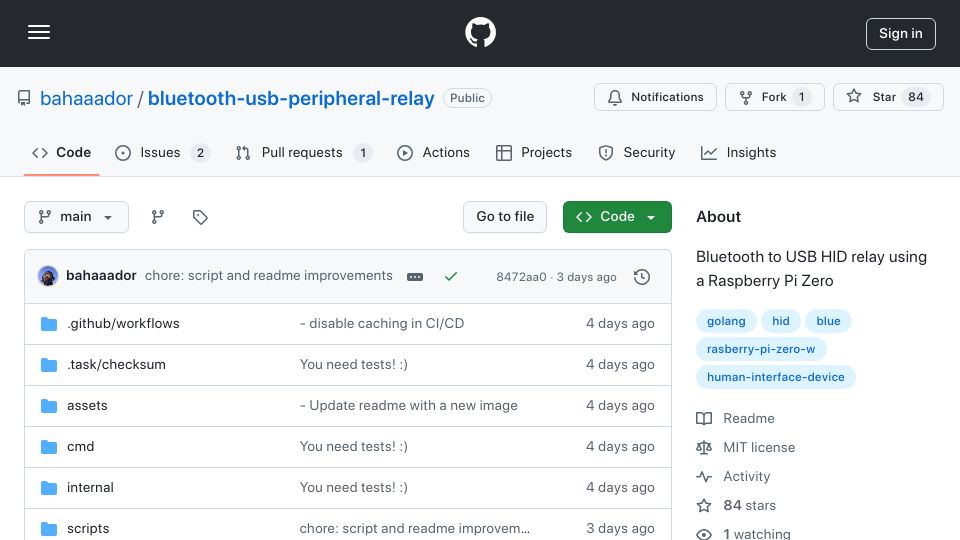
Task: Expand the main branch dropdown
Action: 77,217
